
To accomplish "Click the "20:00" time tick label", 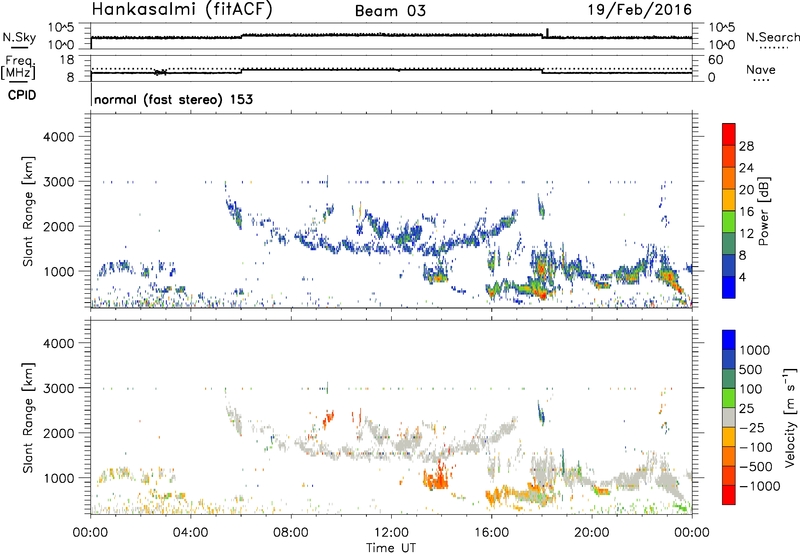I will click(x=592, y=533).
